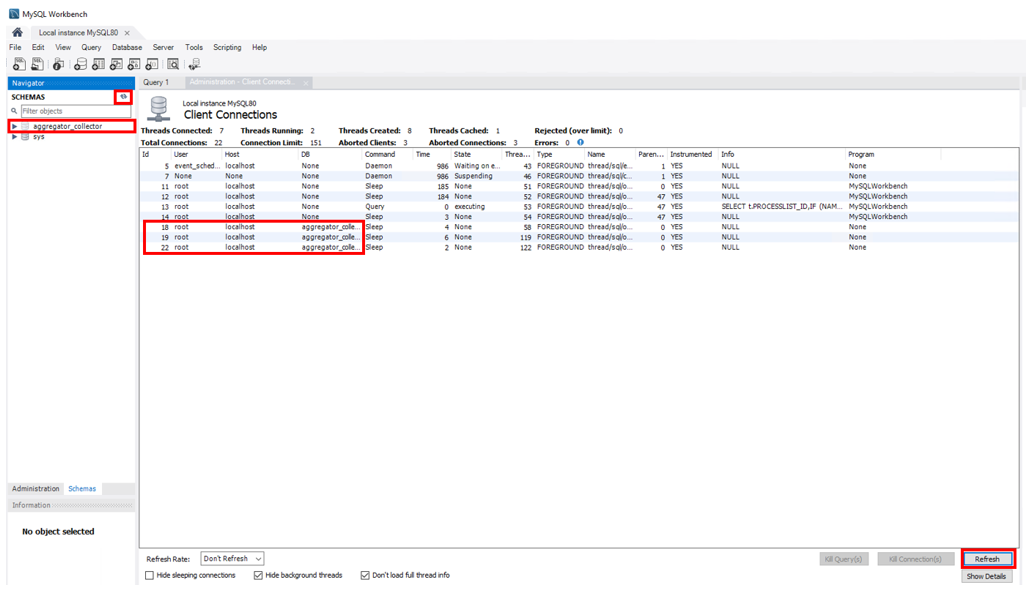
Task: Click the create new schema icon
Action: pos(80,64)
